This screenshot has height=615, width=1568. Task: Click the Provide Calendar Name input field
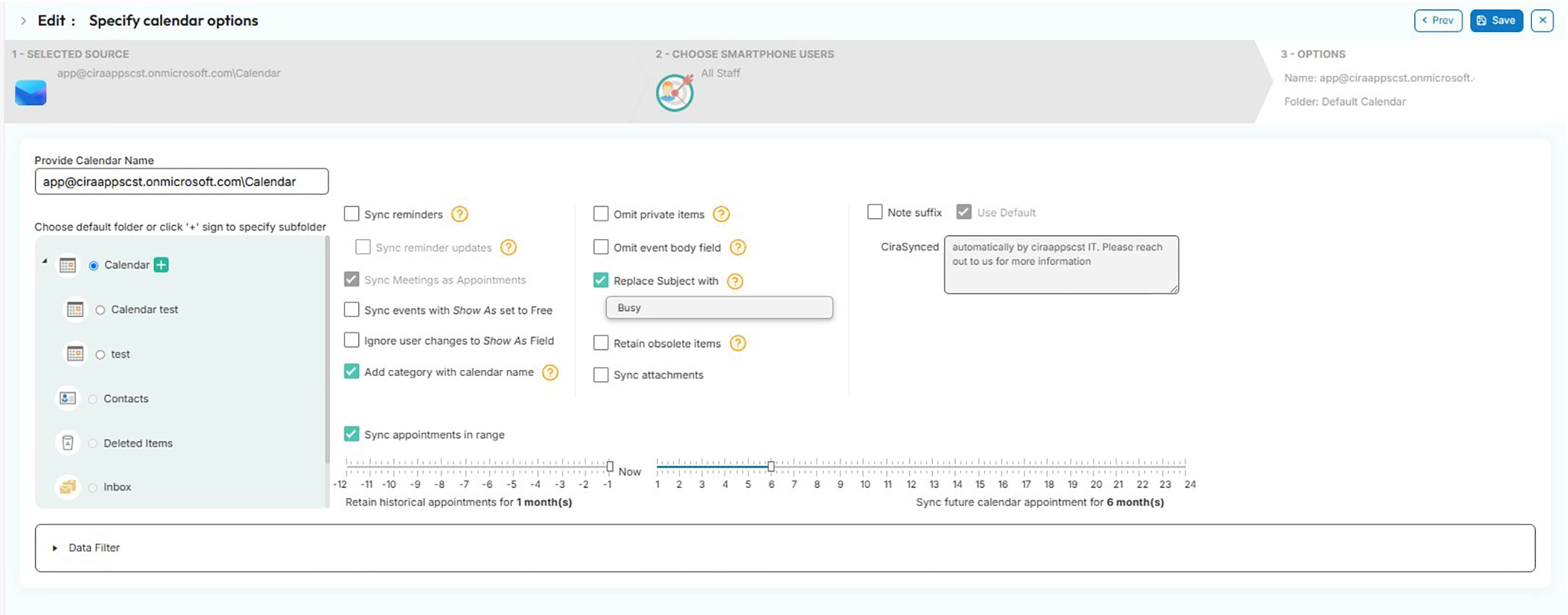click(181, 181)
